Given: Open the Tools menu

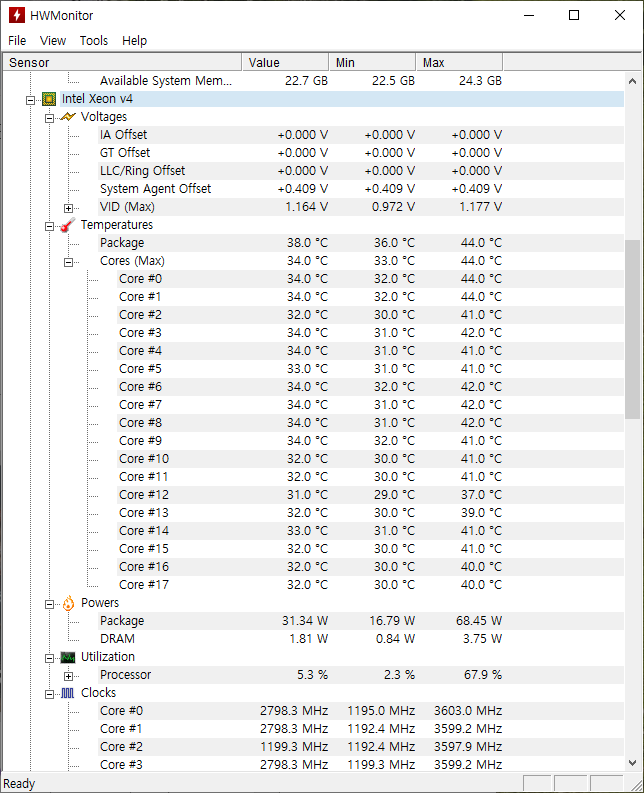Looking at the screenshot, I should point(94,40).
